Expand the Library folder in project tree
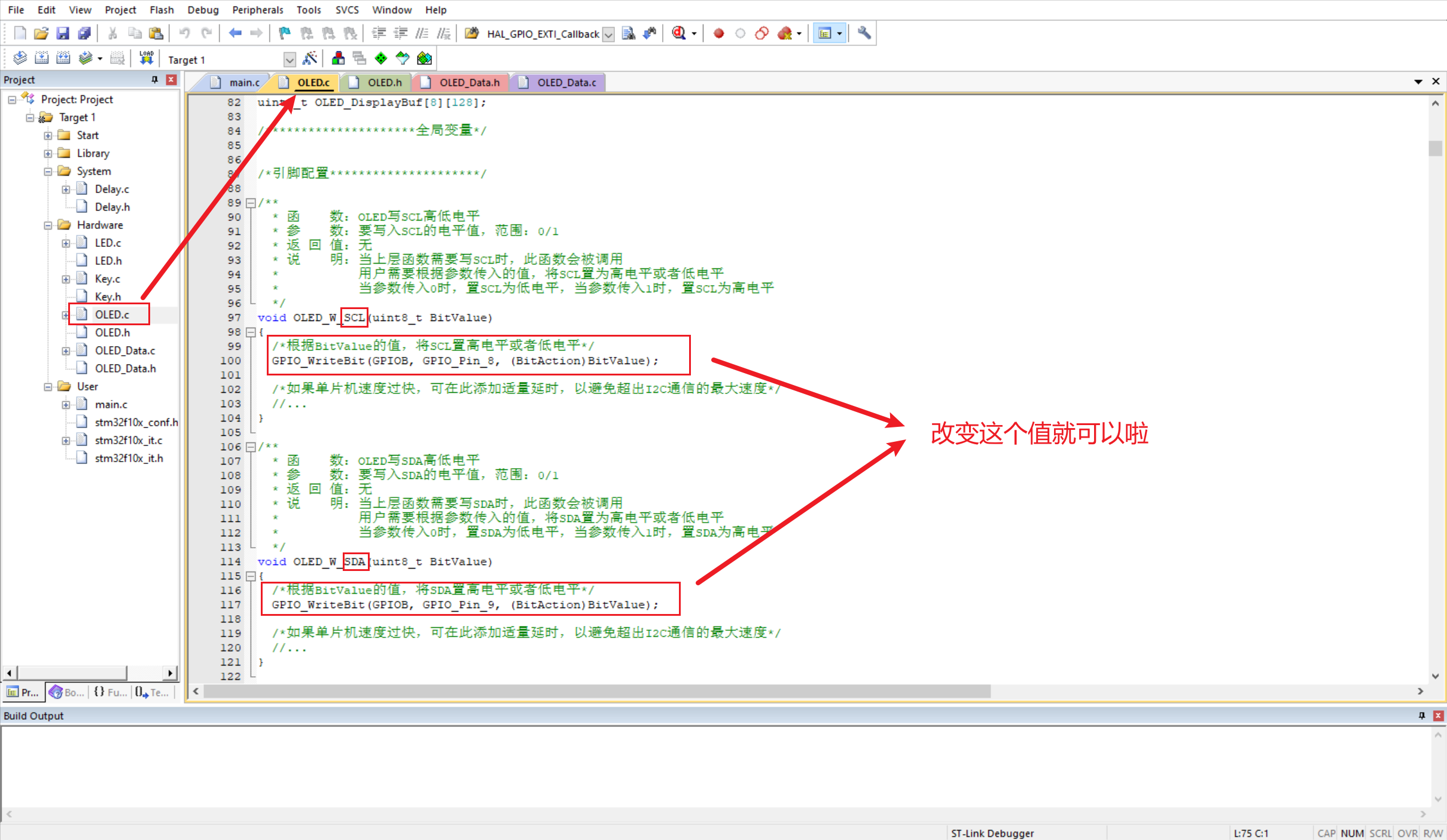Viewport: 1447px width, 840px height. point(48,154)
